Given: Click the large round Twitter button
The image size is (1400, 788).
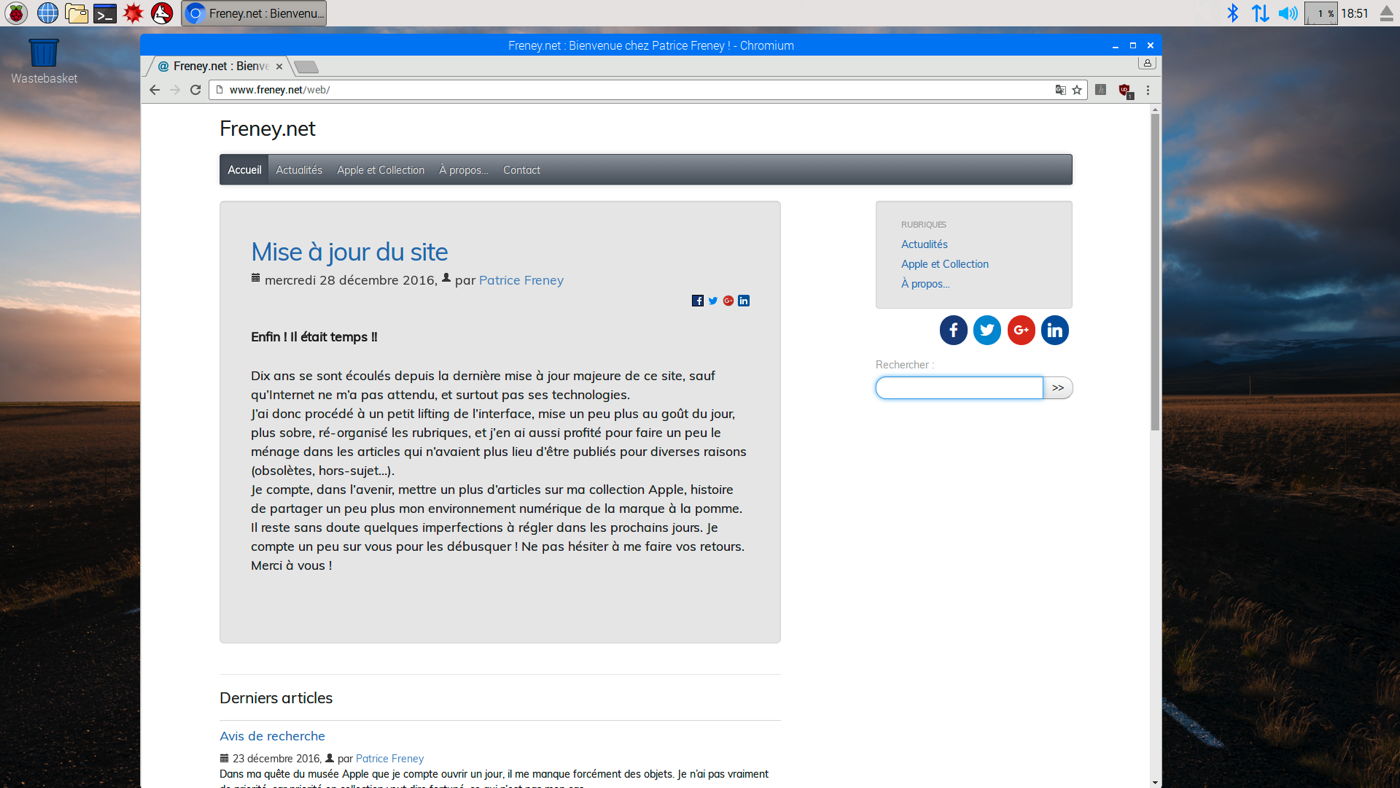Looking at the screenshot, I should 987,330.
